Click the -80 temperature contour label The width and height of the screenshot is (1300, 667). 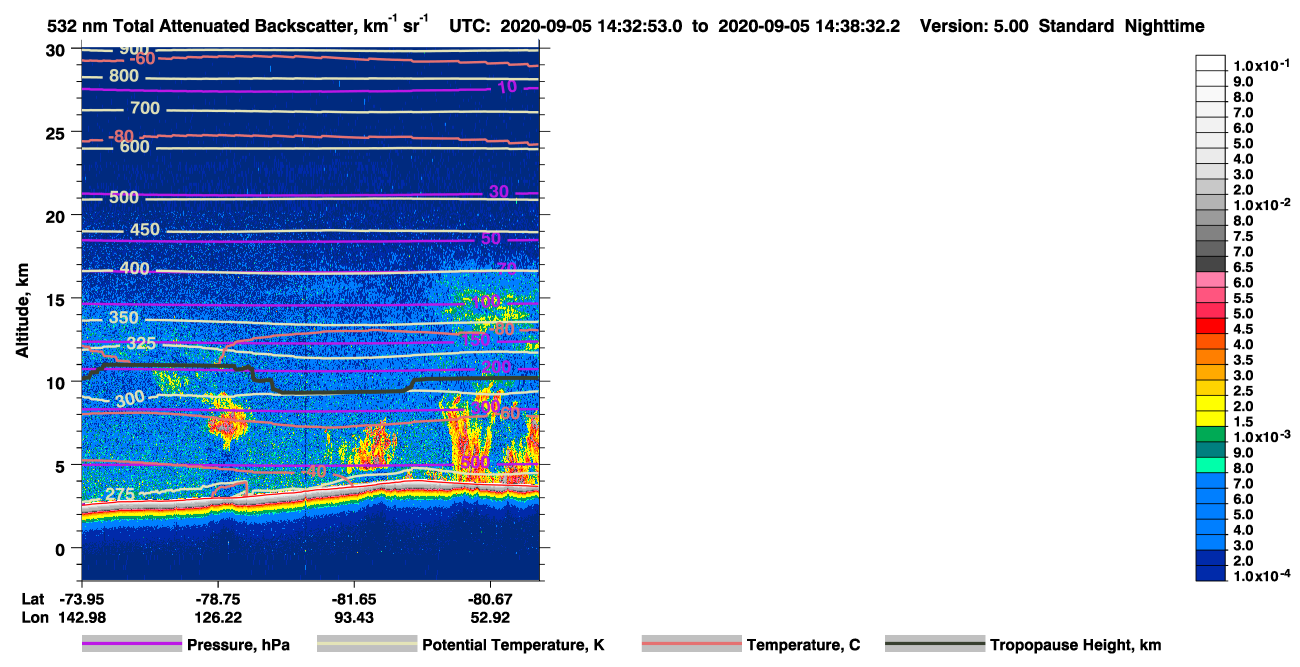pyautogui.click(x=121, y=135)
